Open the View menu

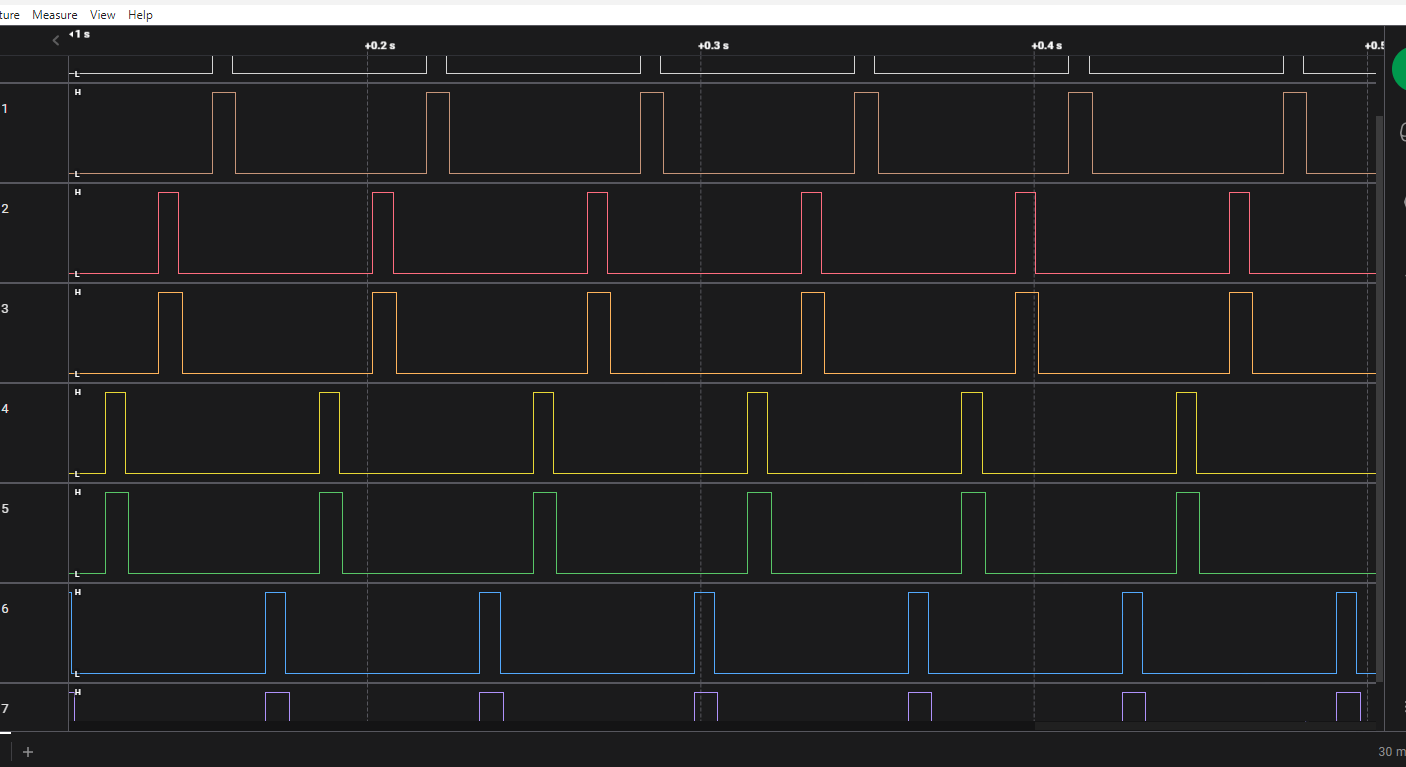(x=102, y=15)
